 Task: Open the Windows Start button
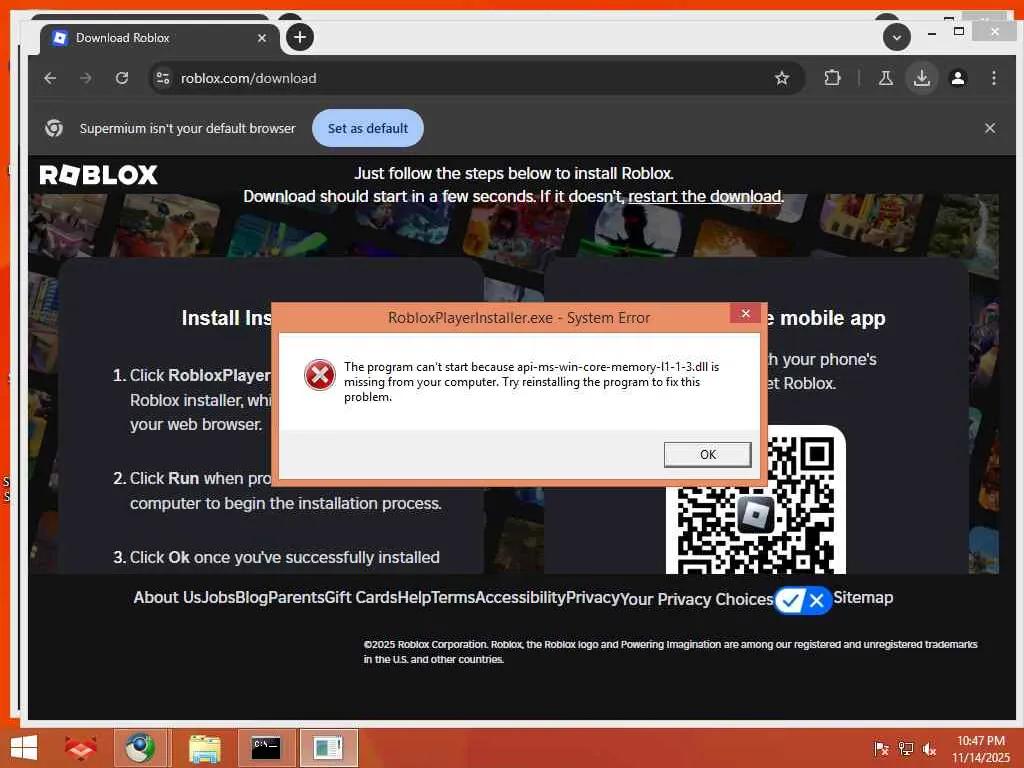24,748
